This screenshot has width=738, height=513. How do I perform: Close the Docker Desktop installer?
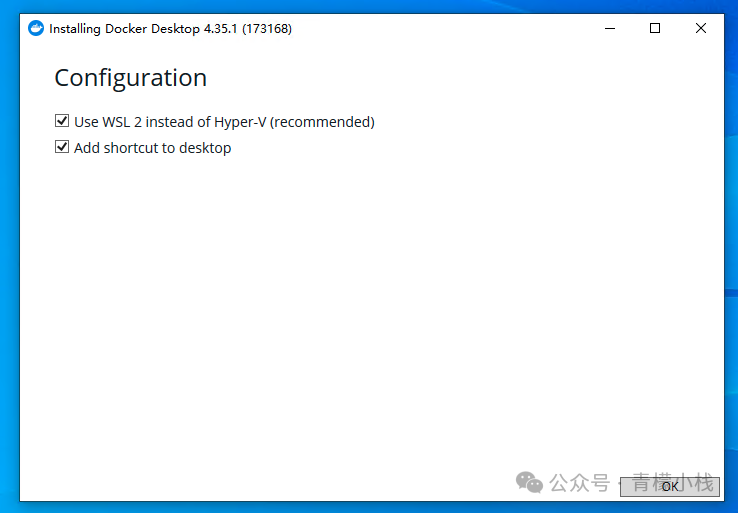[700, 28]
